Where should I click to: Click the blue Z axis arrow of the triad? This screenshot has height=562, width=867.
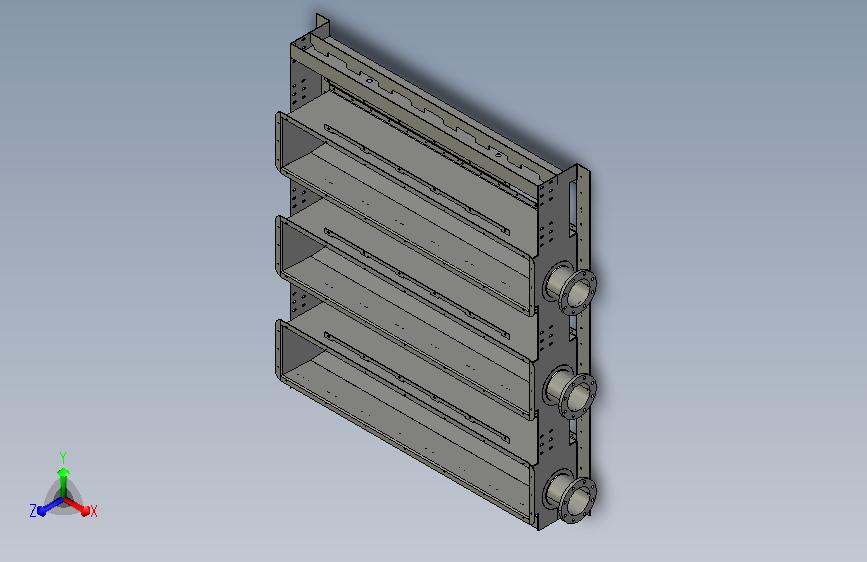(49, 507)
